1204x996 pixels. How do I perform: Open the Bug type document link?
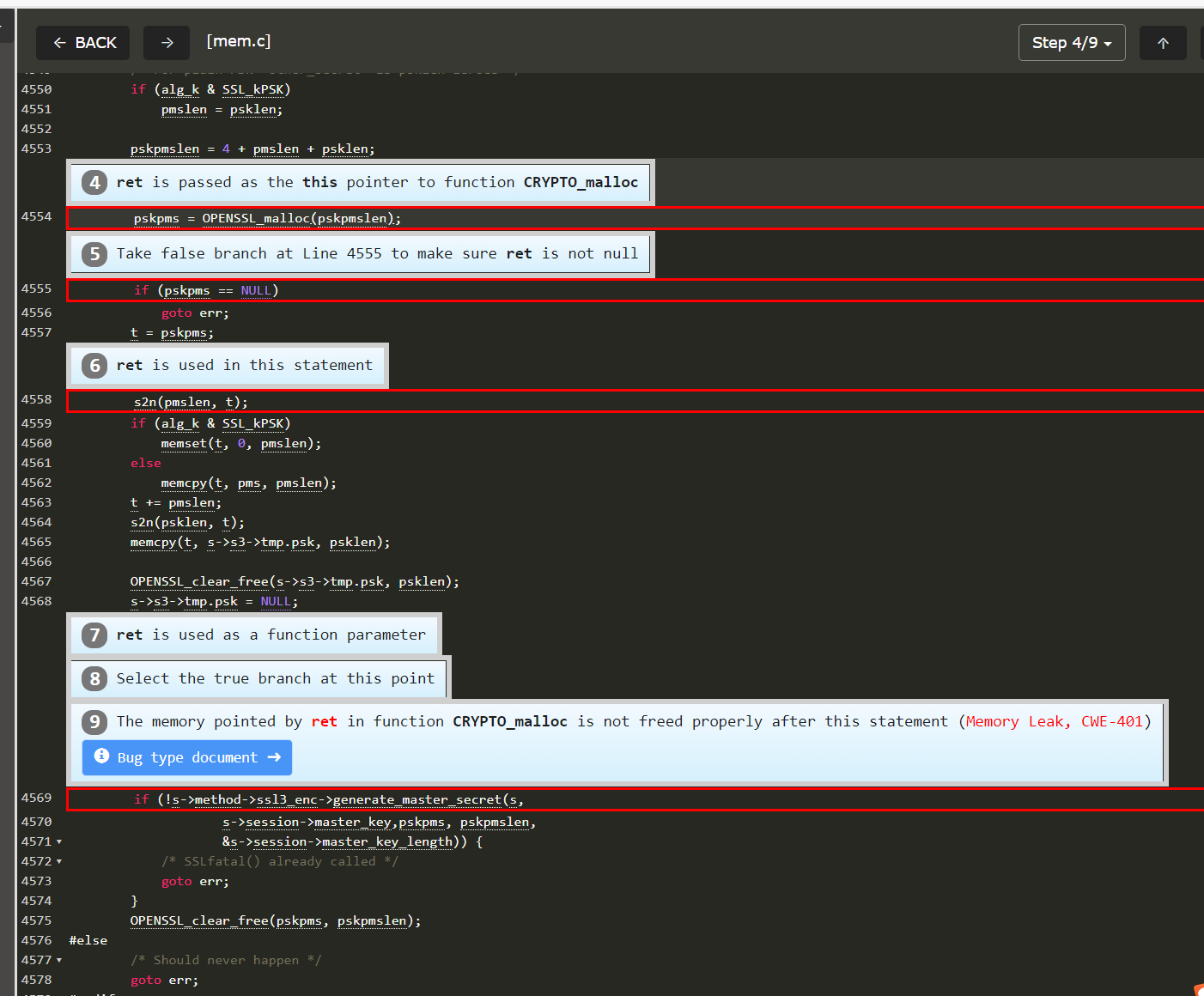point(187,757)
